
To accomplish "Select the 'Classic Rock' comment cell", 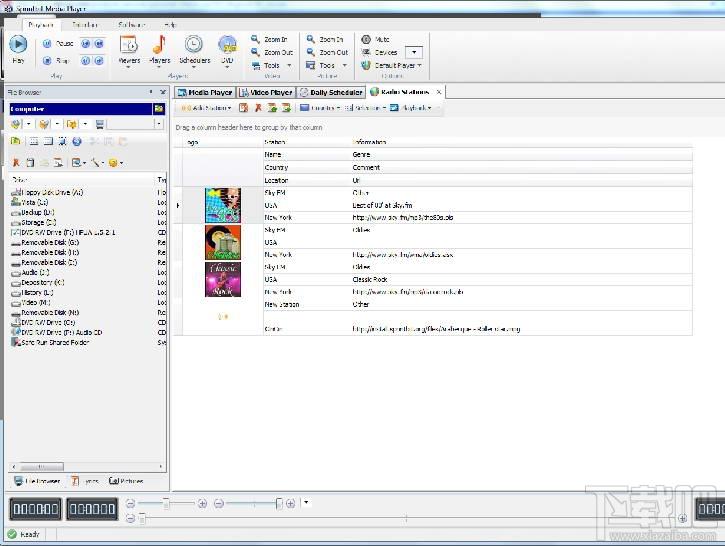I will coord(370,279).
